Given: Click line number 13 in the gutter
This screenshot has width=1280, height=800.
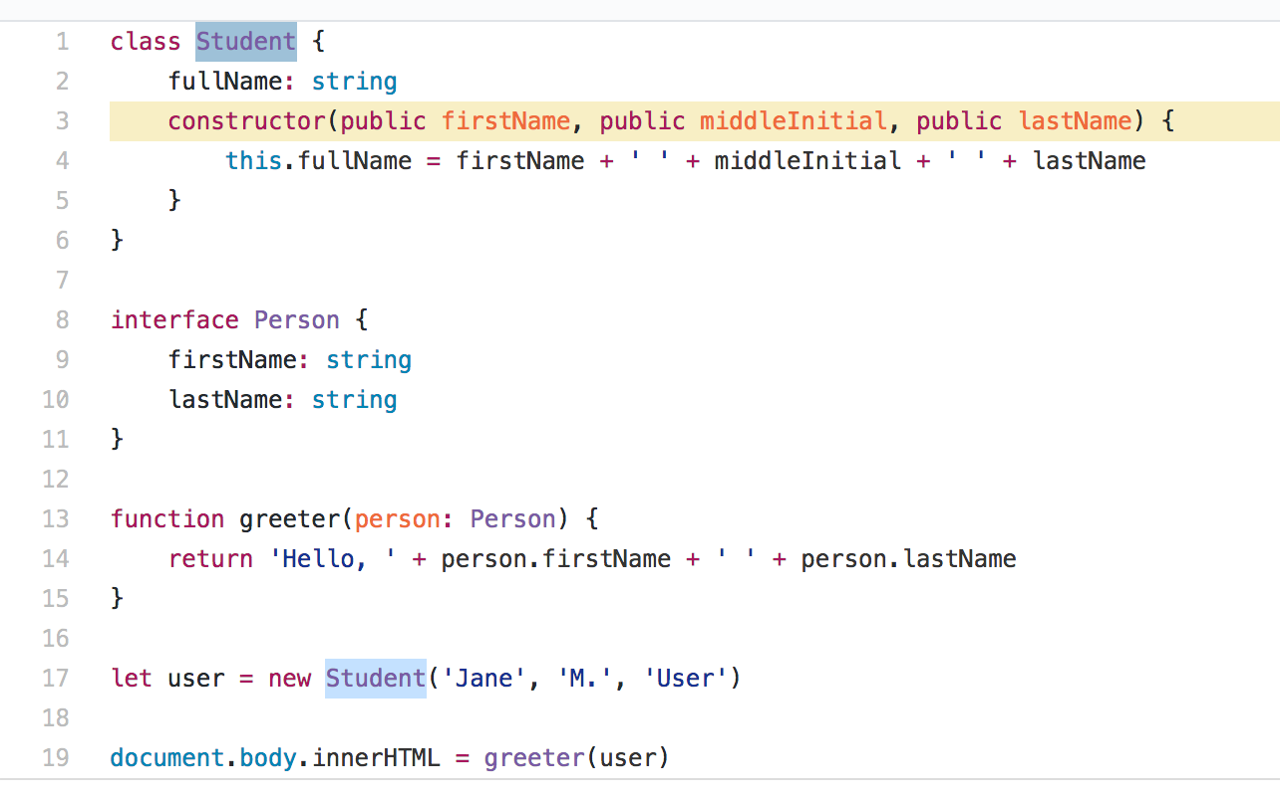Looking at the screenshot, I should click(56, 519).
